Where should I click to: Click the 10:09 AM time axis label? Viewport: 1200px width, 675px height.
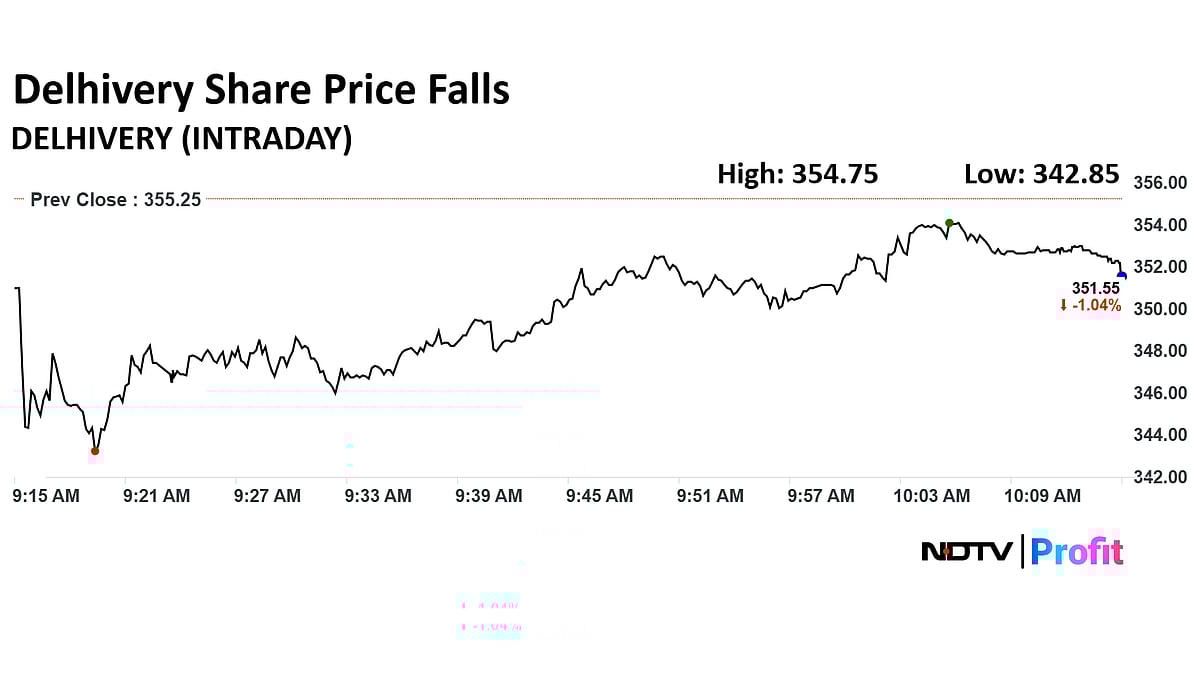(x=1043, y=495)
